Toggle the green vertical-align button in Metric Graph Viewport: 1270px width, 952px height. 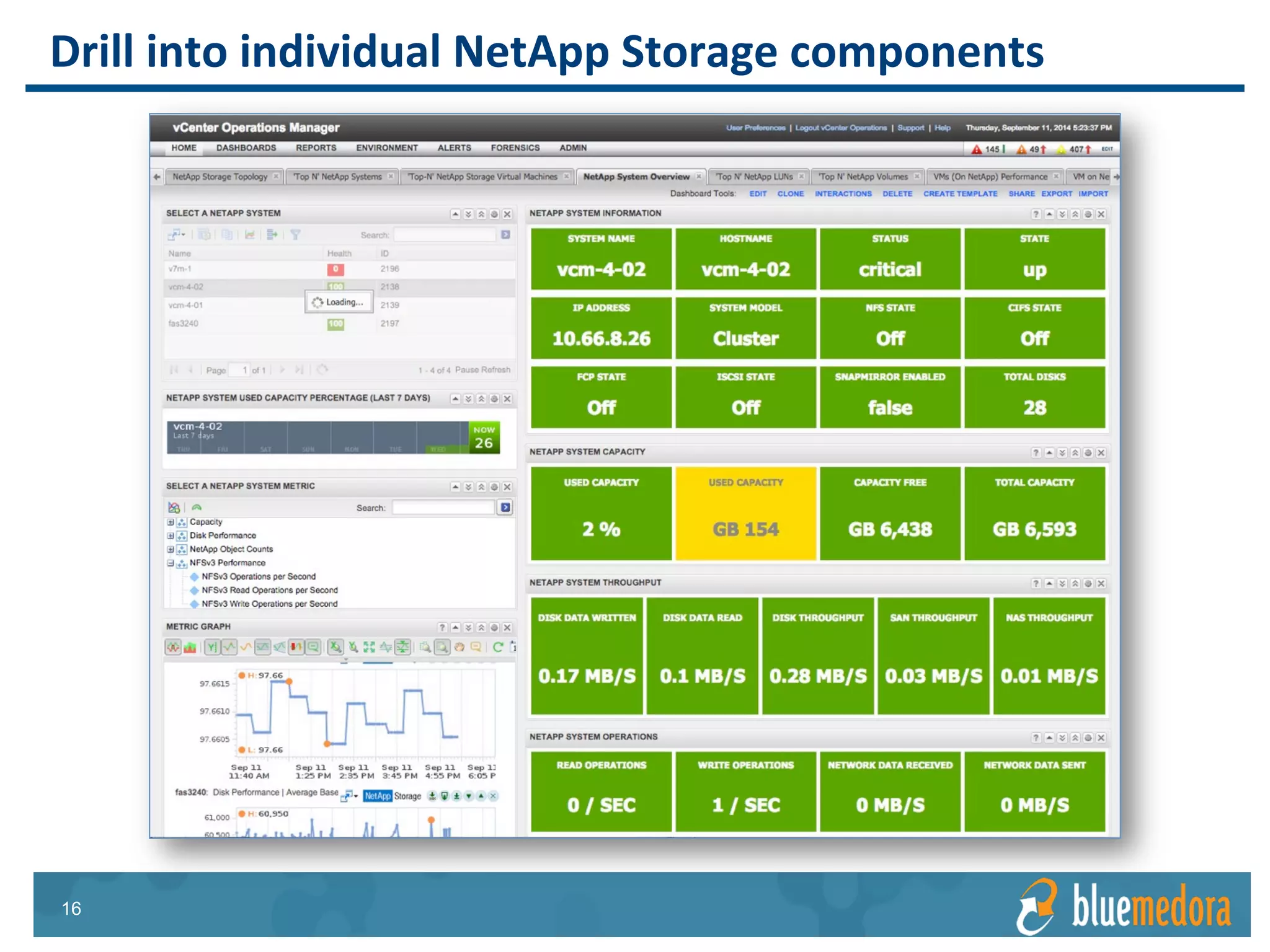tap(403, 647)
